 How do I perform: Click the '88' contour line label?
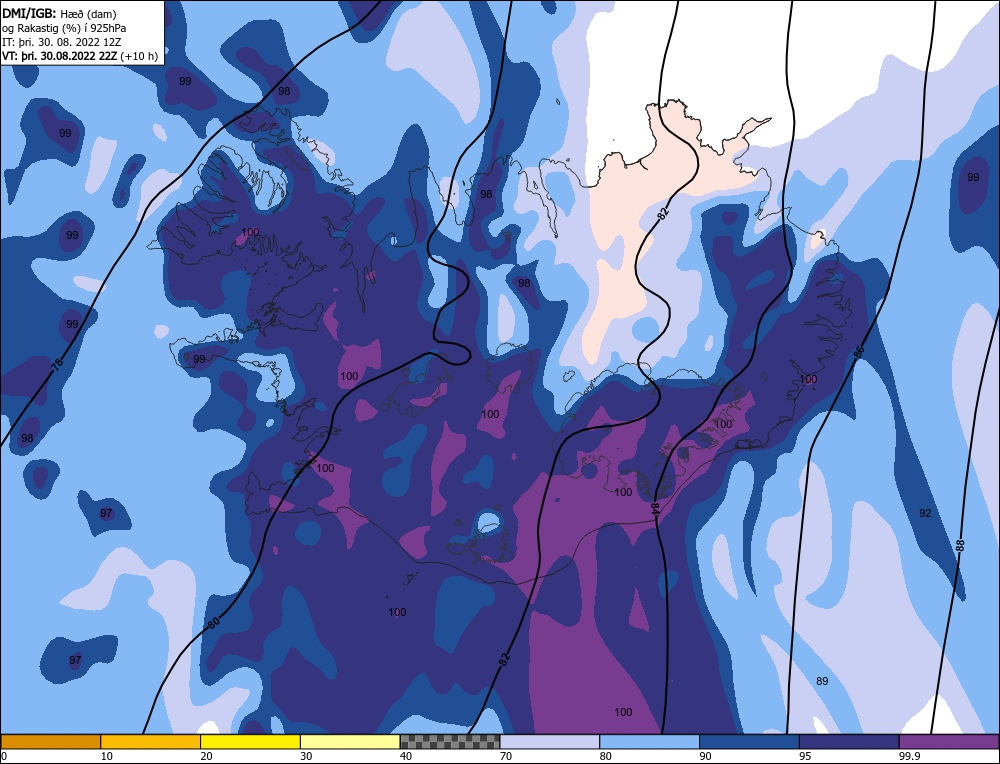coord(960,545)
